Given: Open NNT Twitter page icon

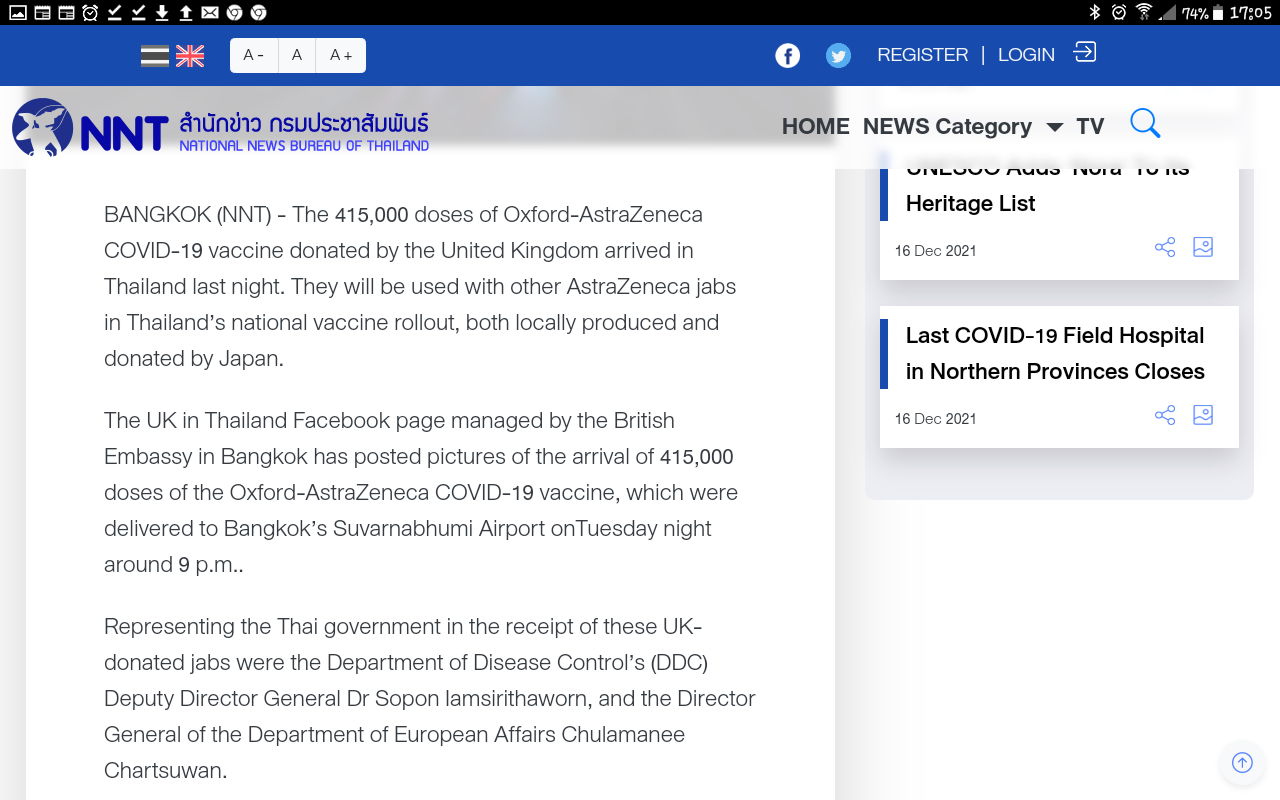Looking at the screenshot, I should coord(838,56).
